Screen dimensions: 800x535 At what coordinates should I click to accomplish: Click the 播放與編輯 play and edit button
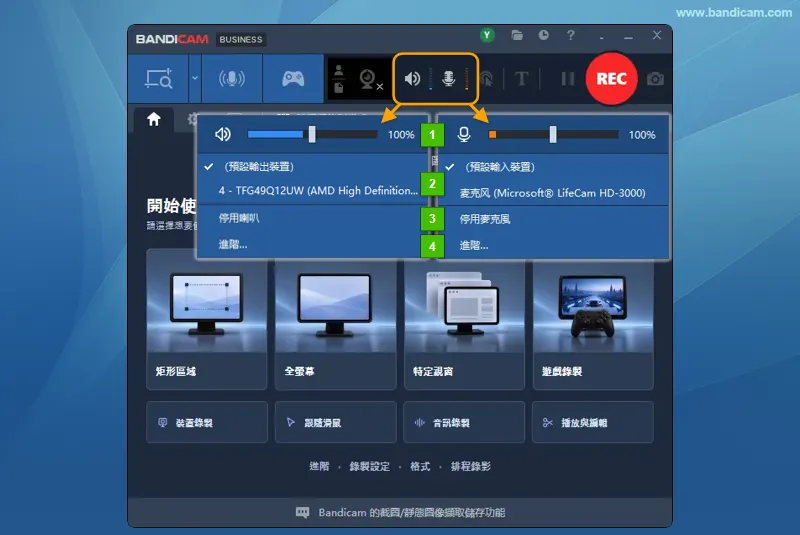593,422
